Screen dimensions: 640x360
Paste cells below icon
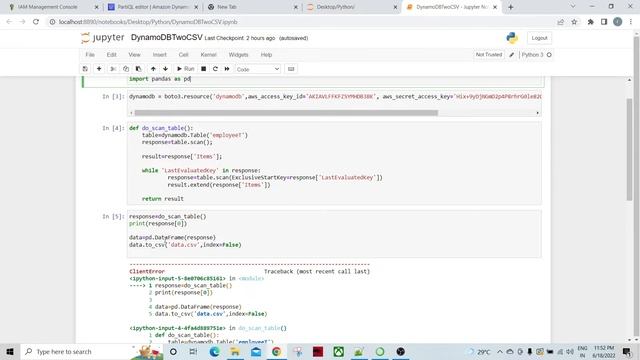click(x=138, y=69)
